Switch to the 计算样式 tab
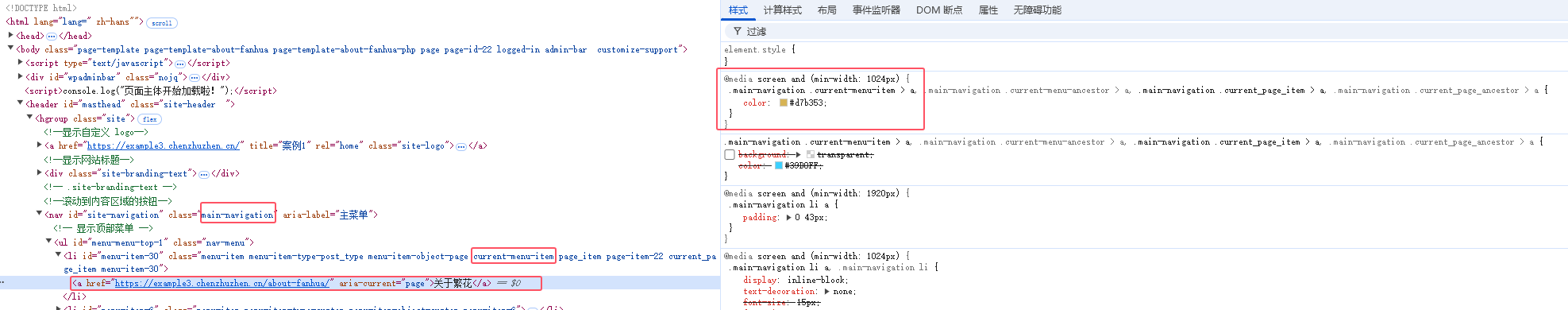 (783, 10)
